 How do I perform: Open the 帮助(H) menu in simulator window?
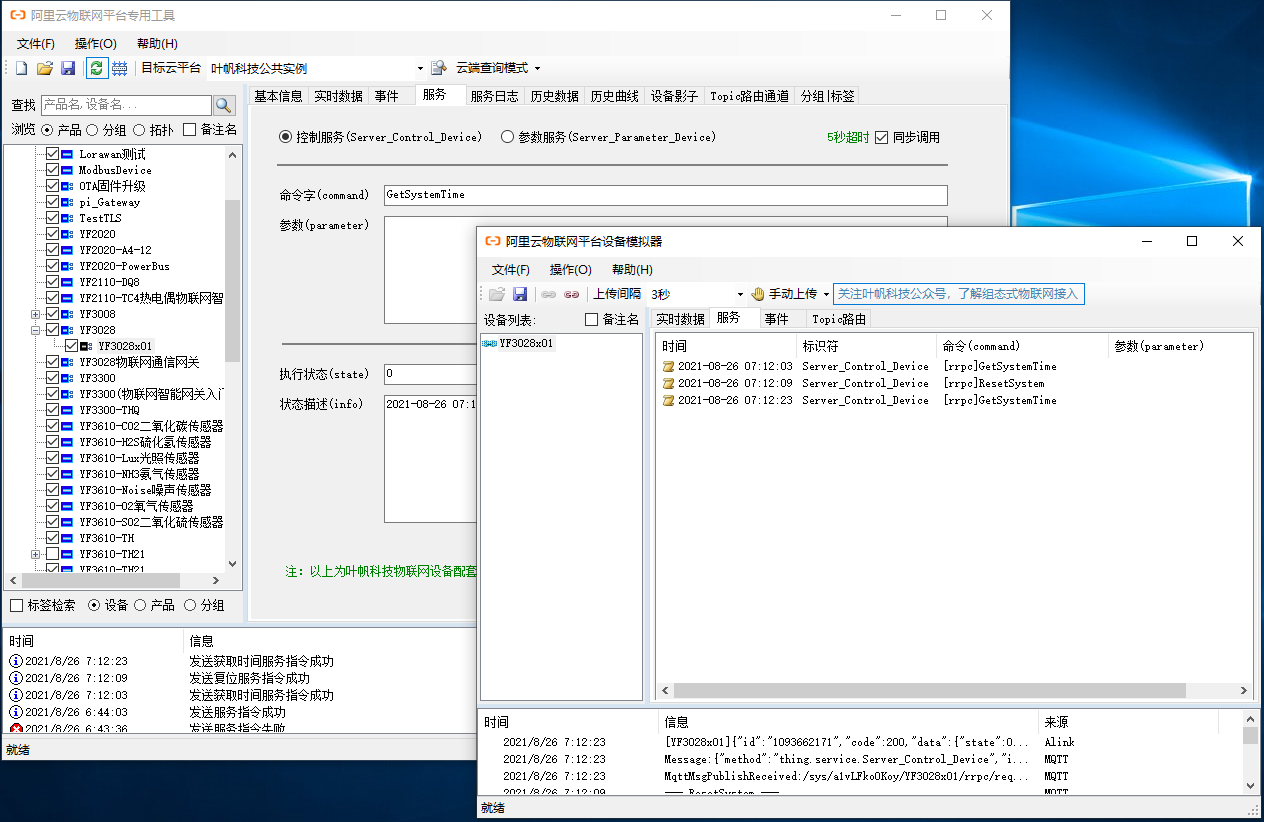(631, 270)
